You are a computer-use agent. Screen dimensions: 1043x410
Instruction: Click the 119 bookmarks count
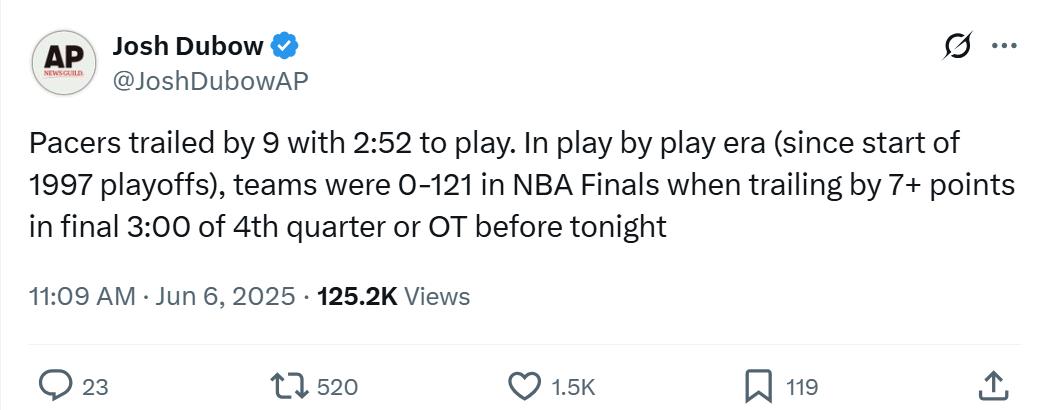click(x=802, y=387)
